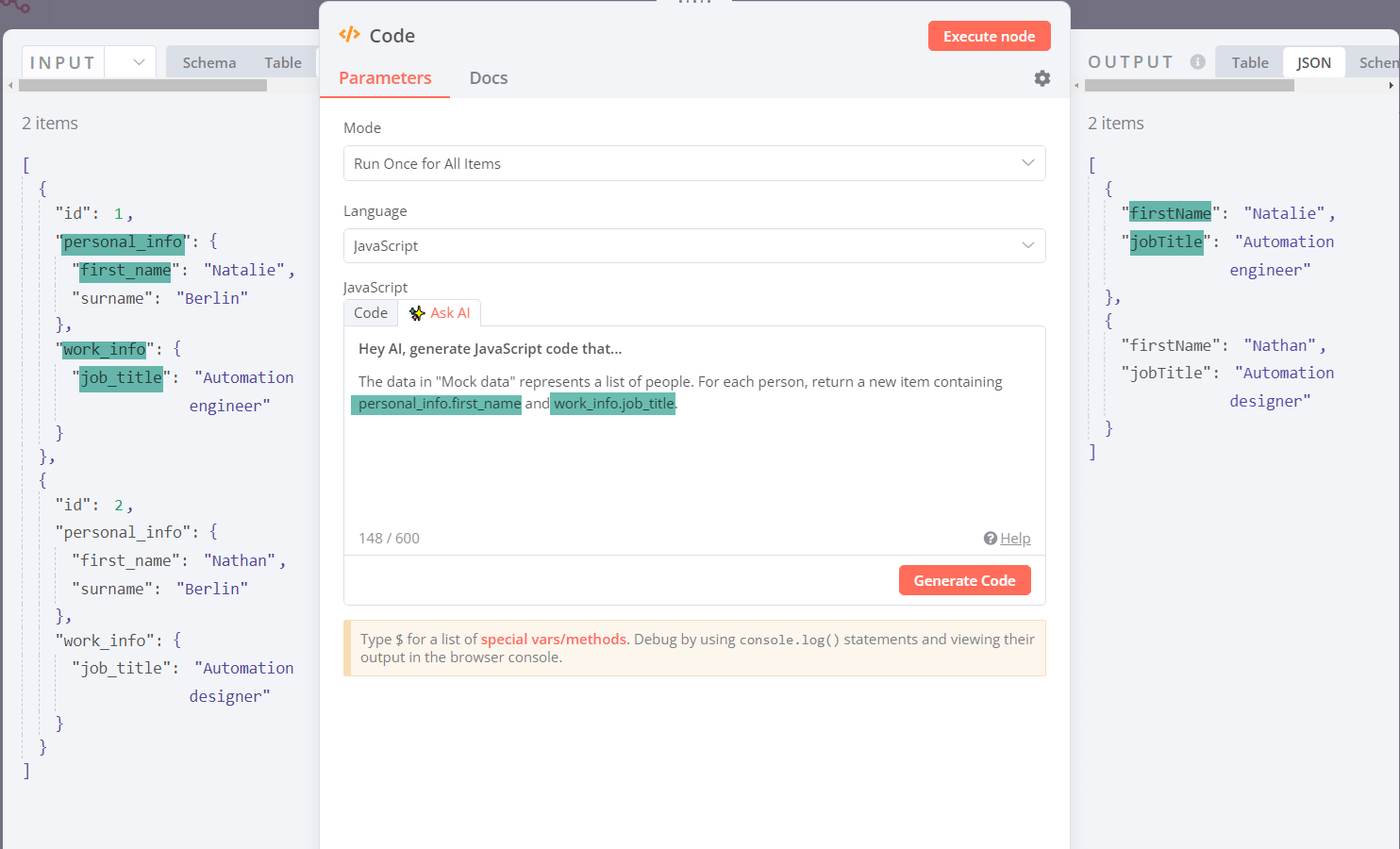Switch OUTPUT panel to Table view
The height and width of the screenshot is (849, 1400).
1248,61
